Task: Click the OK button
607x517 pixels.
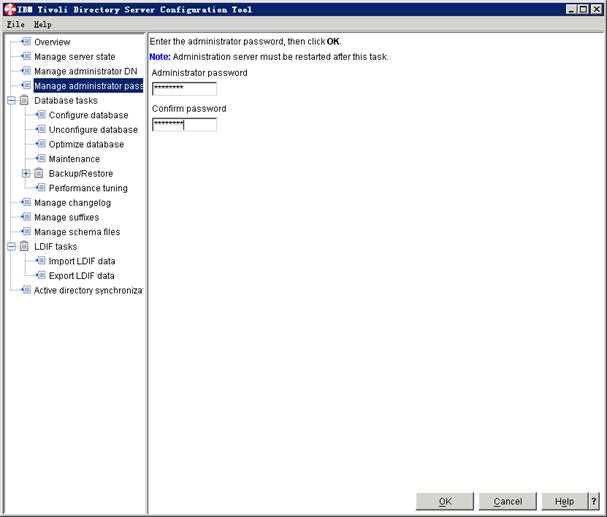Action: (445, 502)
